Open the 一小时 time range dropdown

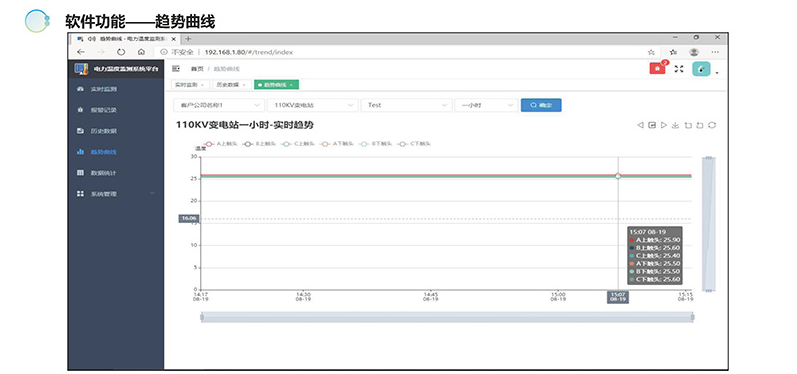coord(486,105)
